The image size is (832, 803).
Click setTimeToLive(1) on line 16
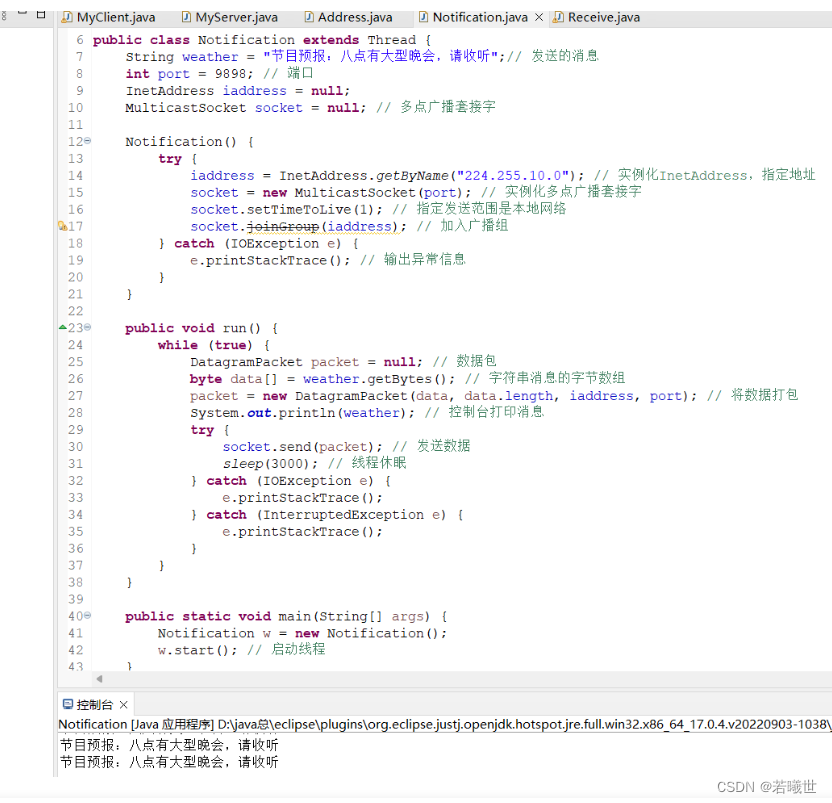click(310, 210)
